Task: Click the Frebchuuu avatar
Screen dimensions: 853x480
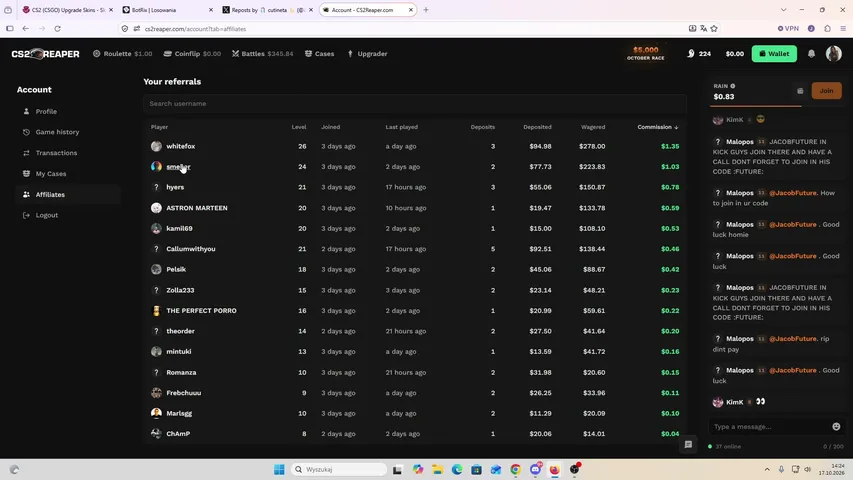Action: click(x=156, y=393)
